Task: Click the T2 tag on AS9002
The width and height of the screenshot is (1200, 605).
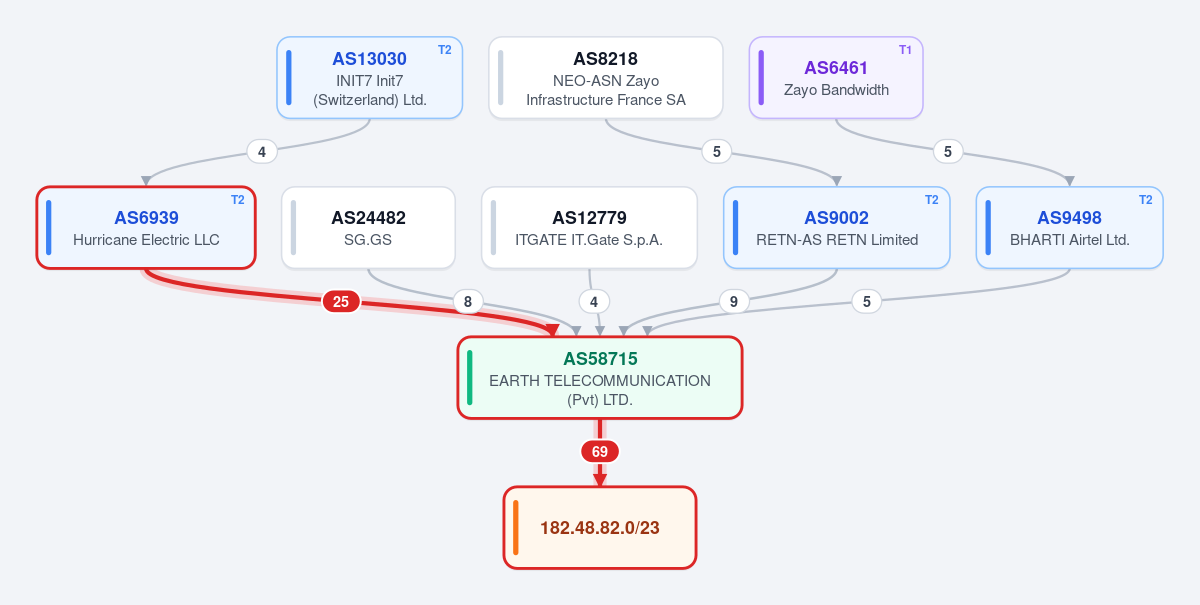Action: click(932, 200)
